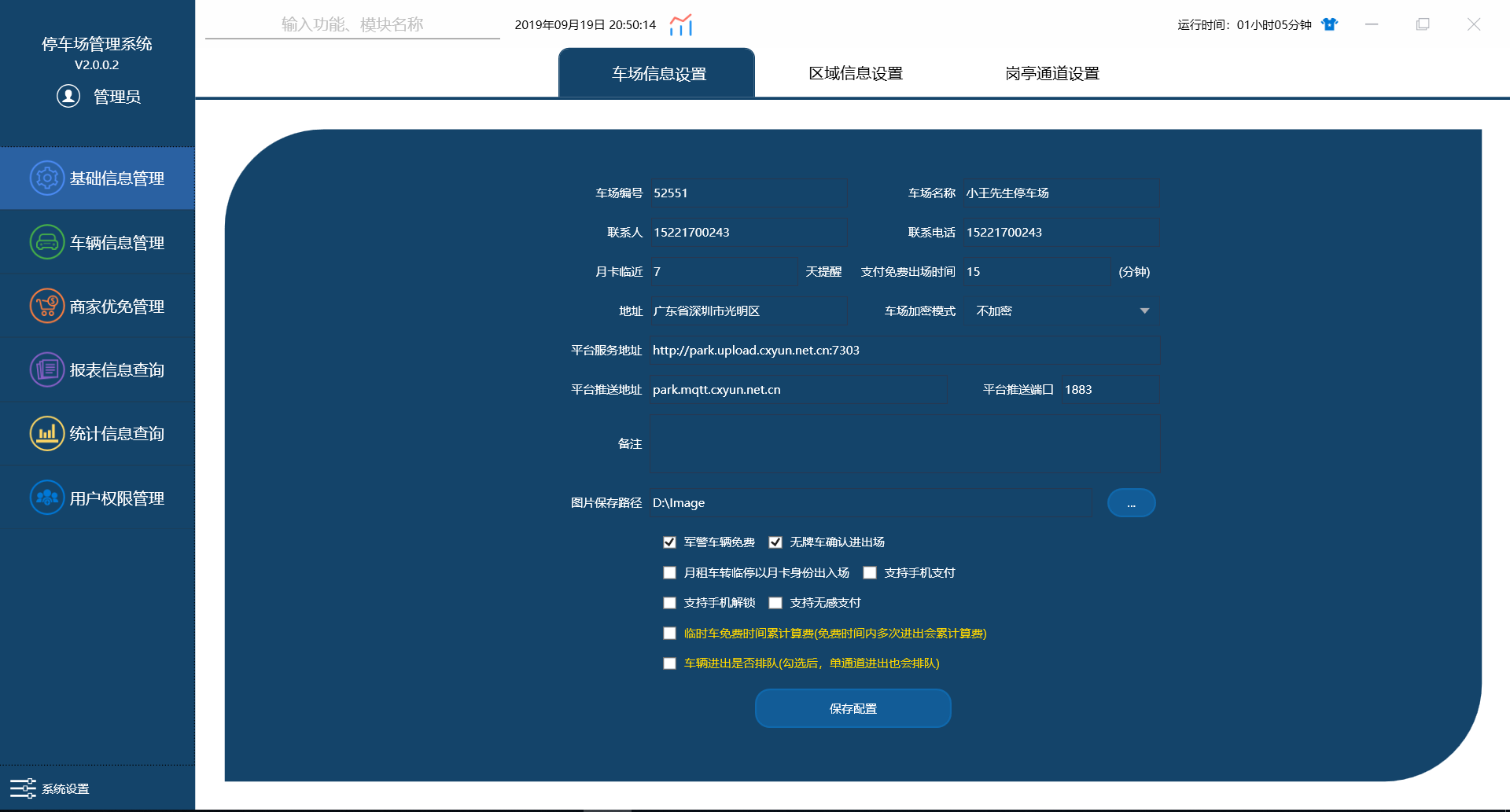Click the 平台推送端口 field 1883
The height and width of the screenshot is (812, 1510).
1110,390
